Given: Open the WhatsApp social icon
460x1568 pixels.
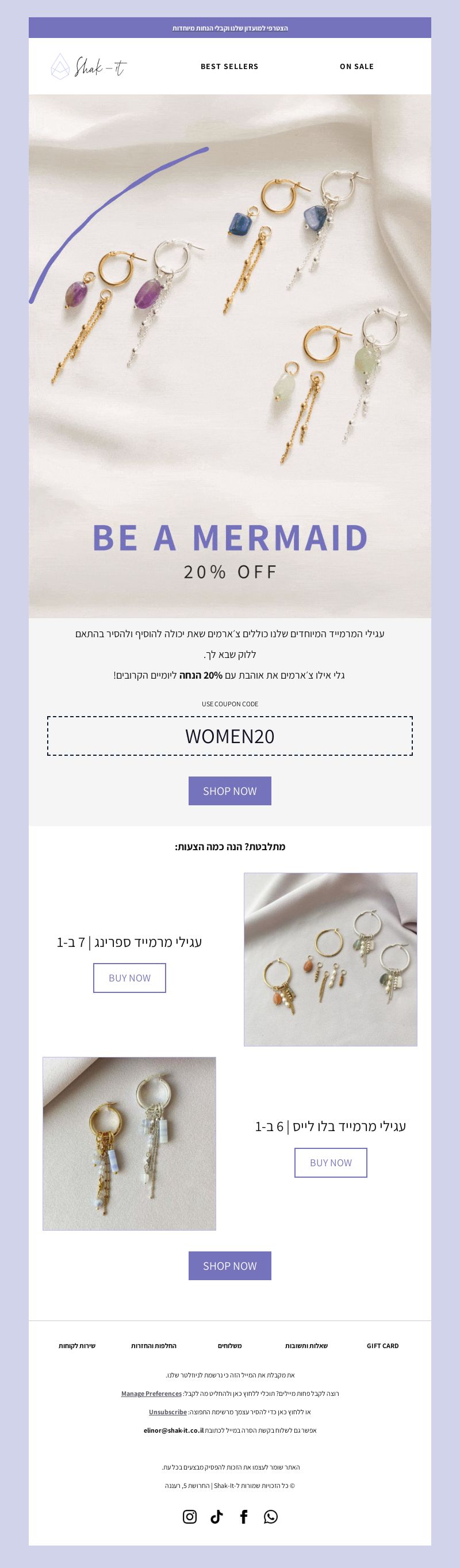Looking at the screenshot, I should (271, 1516).
